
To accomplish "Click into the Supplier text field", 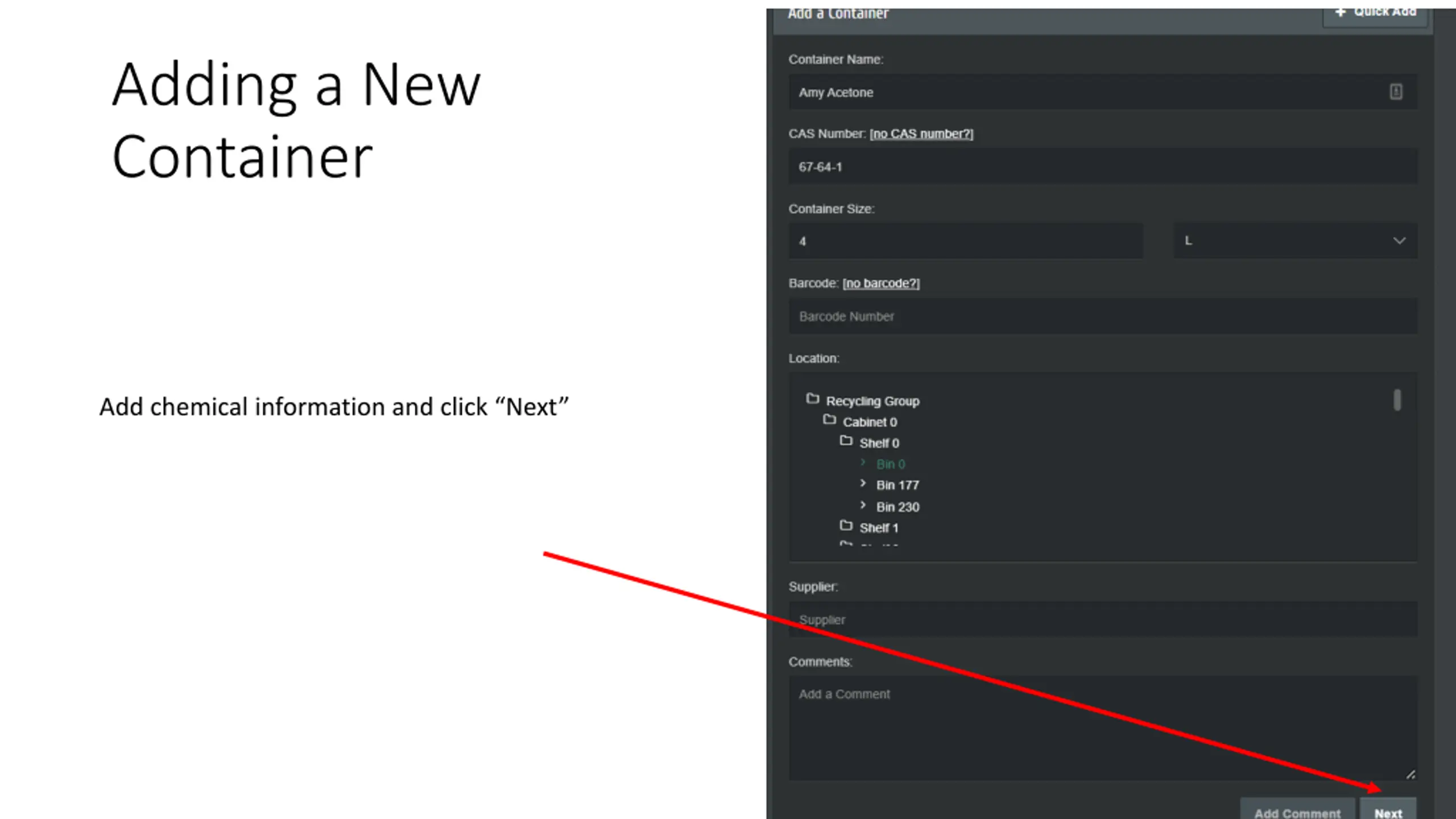I will pos(1103,619).
